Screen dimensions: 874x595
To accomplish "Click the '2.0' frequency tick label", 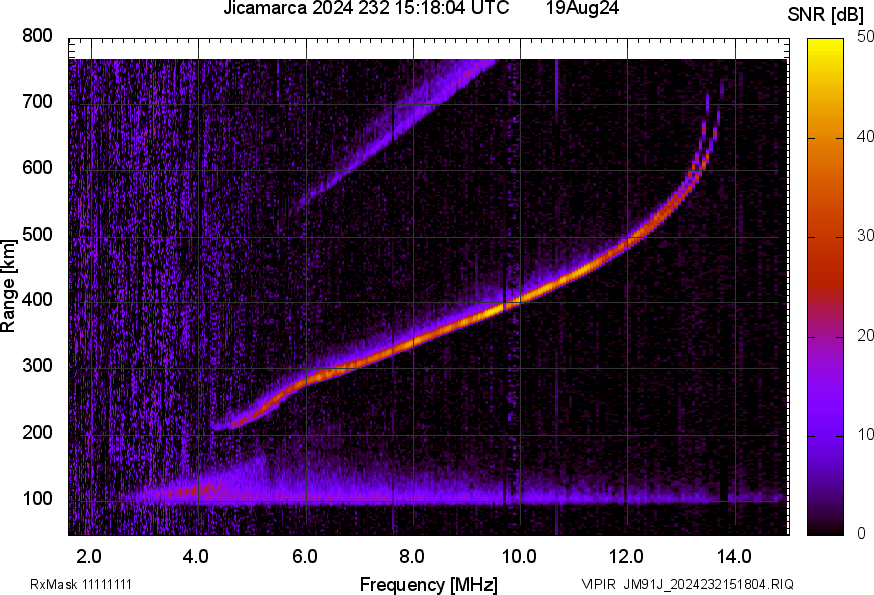I will point(89,556).
